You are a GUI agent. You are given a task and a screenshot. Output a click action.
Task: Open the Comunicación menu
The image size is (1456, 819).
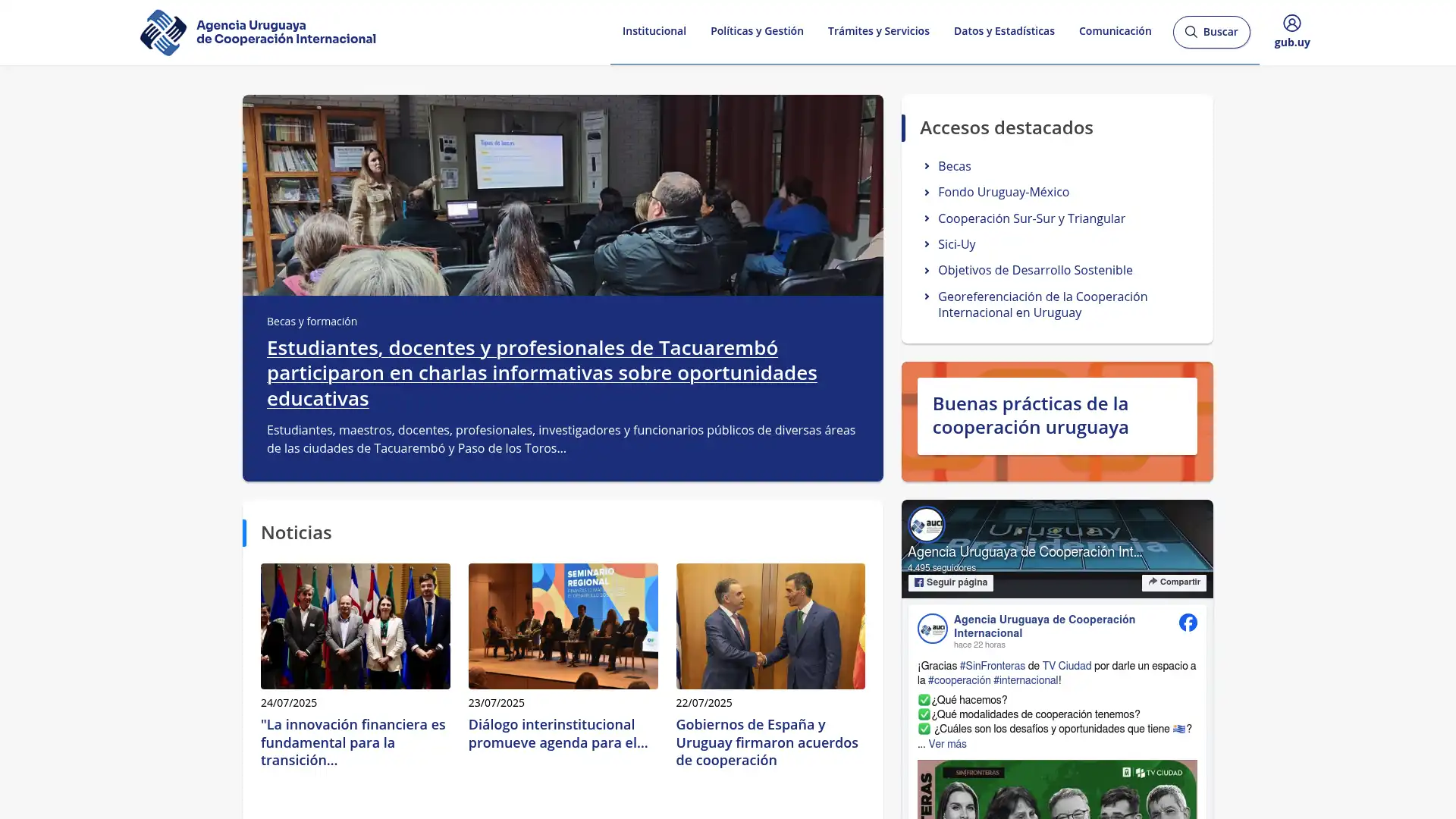(1114, 31)
